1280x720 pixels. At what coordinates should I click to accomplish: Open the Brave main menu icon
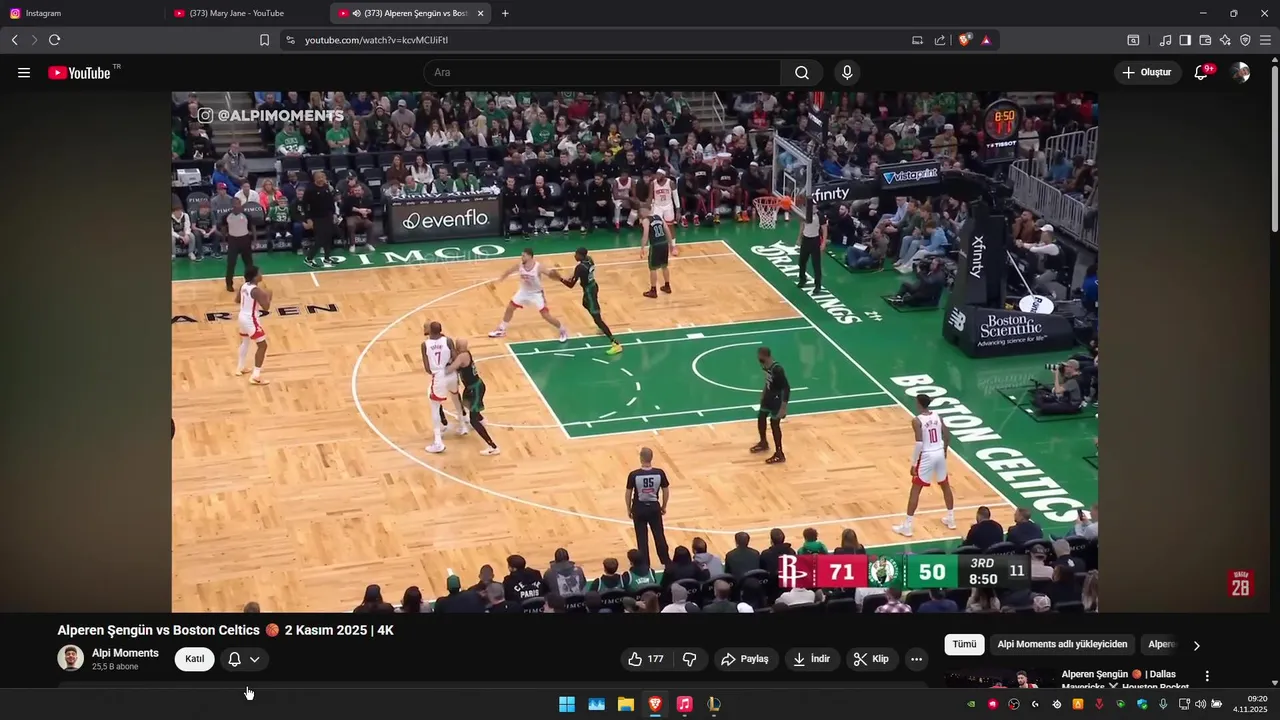(x=1265, y=40)
